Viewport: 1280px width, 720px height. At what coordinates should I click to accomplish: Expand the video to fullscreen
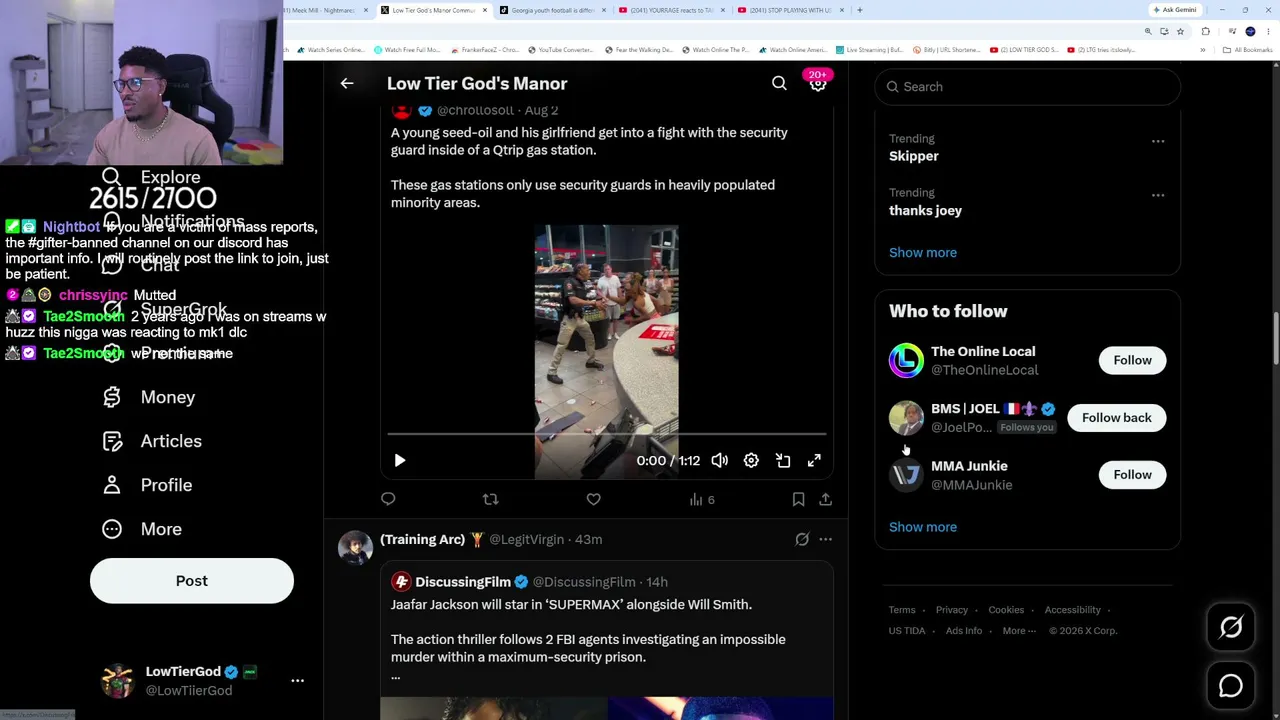[x=814, y=461]
